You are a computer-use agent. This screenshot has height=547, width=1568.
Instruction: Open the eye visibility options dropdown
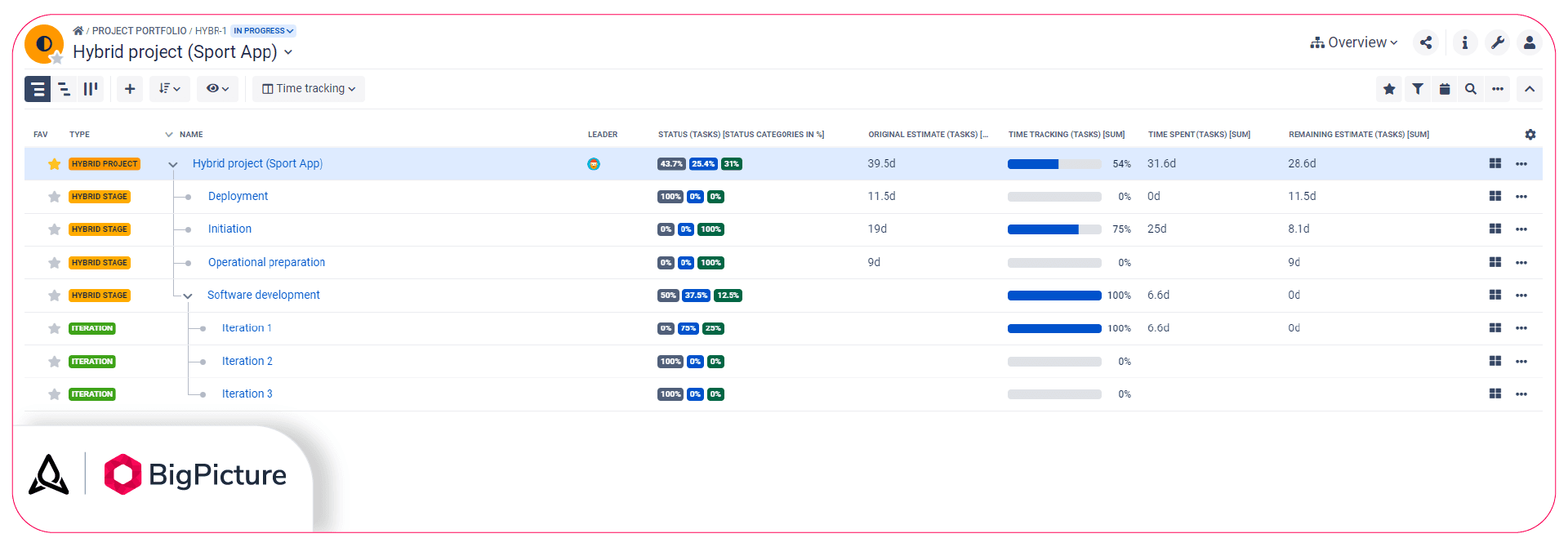click(217, 89)
